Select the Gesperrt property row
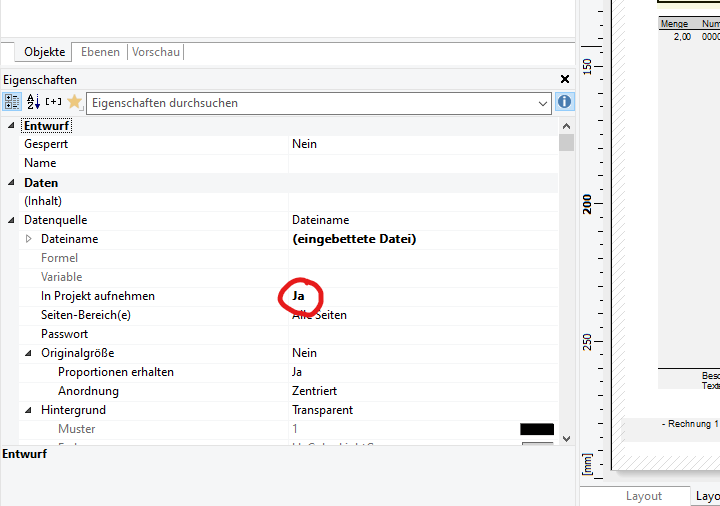The height and width of the screenshot is (506, 720). point(288,144)
